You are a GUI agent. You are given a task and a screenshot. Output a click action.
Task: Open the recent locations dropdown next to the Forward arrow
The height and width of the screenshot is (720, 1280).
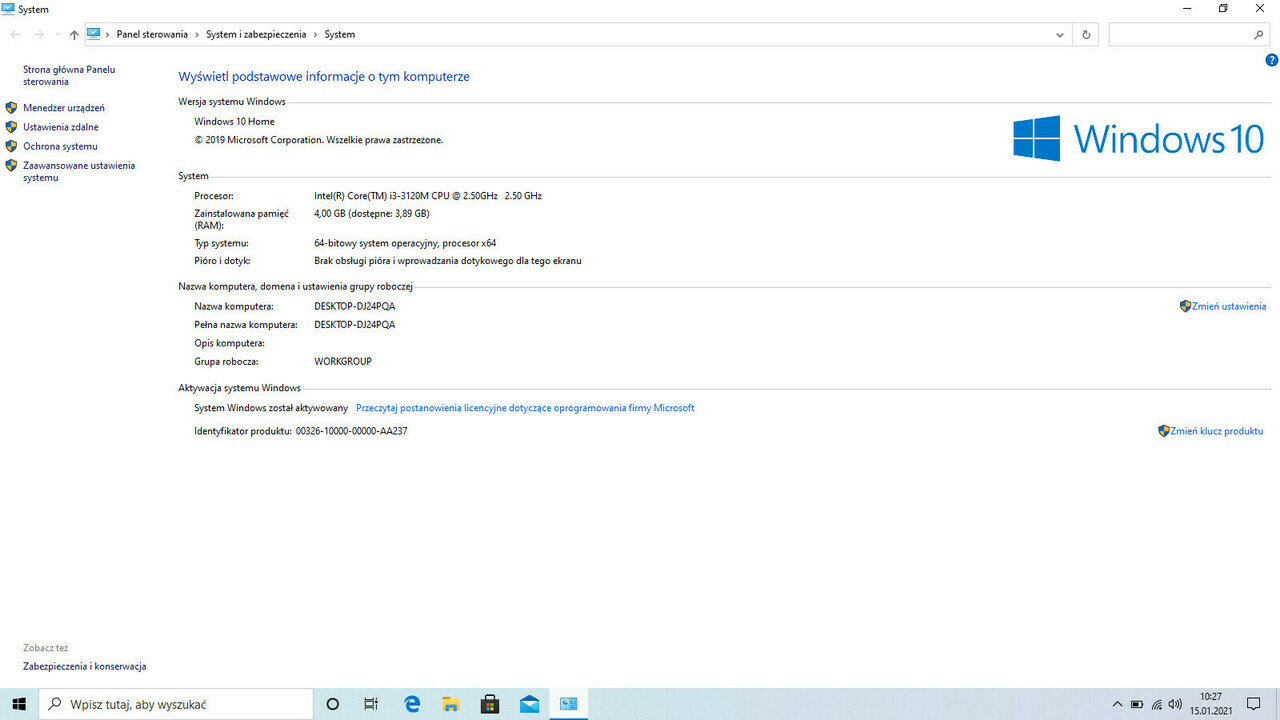pyautogui.click(x=57, y=35)
